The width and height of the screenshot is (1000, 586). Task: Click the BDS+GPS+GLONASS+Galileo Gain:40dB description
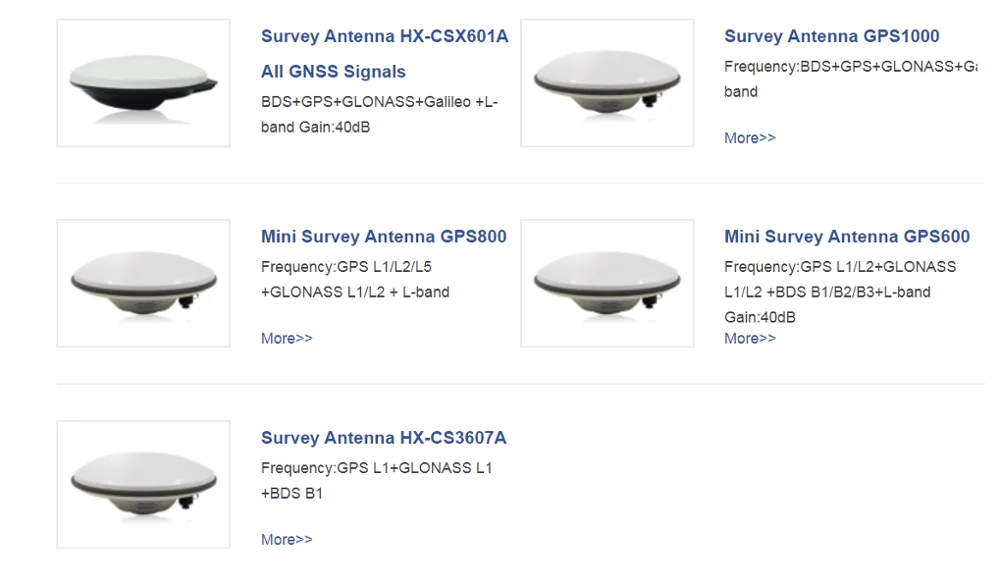coord(379,115)
